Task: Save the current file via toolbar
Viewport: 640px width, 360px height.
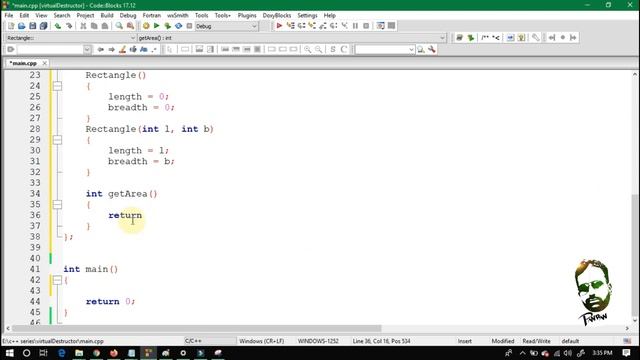Action: 33,26
